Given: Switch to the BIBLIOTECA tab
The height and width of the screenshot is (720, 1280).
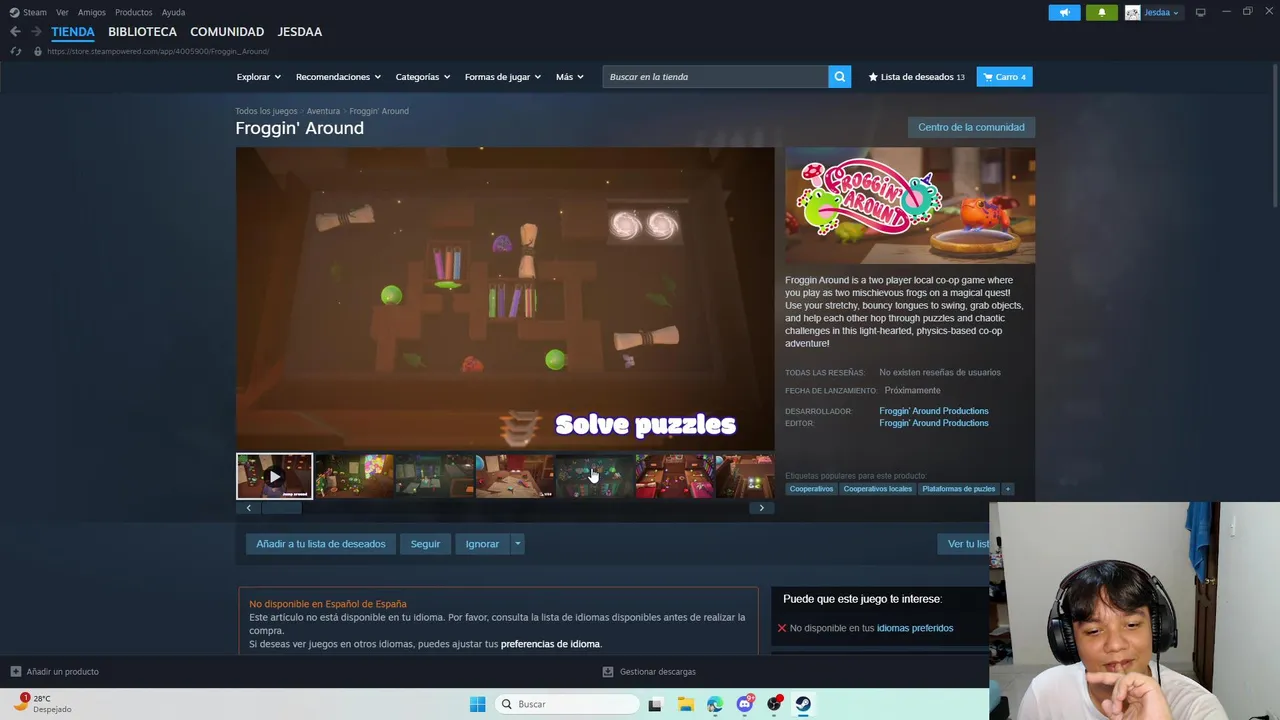Looking at the screenshot, I should point(142,32).
